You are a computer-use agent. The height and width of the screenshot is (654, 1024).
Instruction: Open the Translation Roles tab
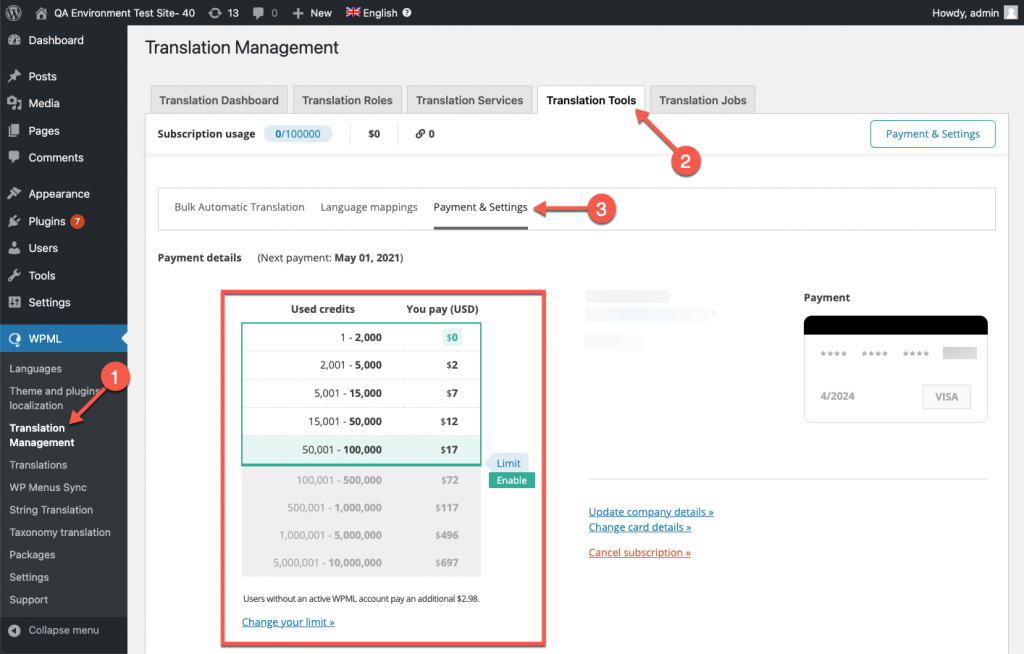click(347, 100)
